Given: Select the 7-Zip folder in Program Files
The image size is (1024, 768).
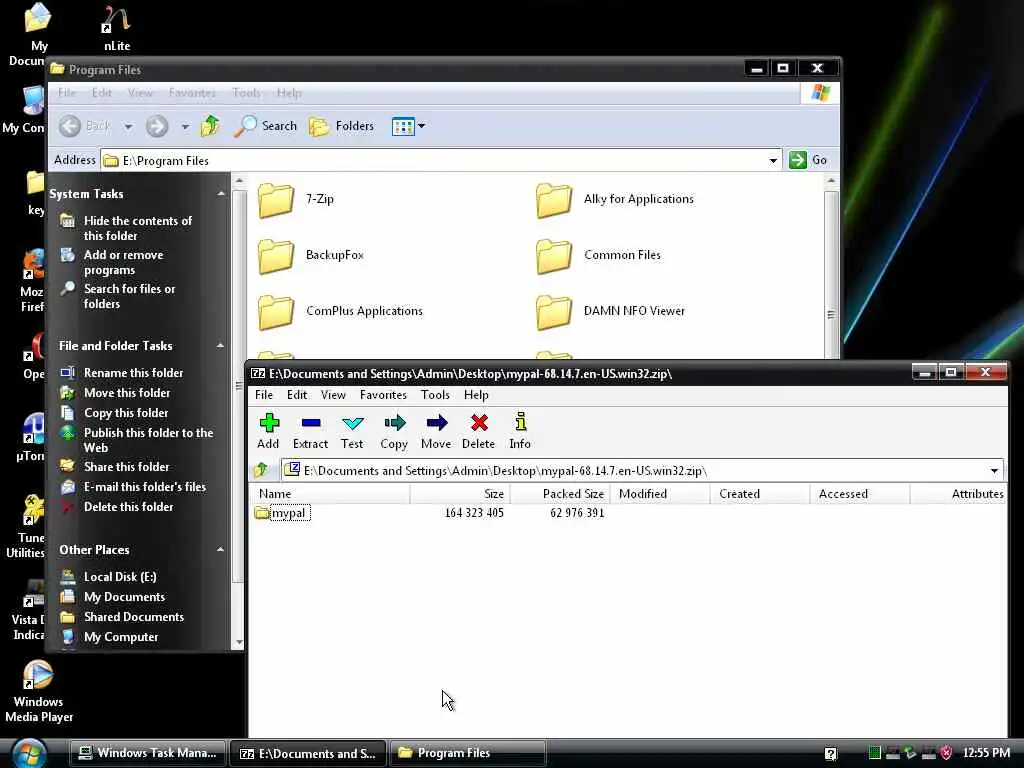Looking at the screenshot, I should click(296, 199).
